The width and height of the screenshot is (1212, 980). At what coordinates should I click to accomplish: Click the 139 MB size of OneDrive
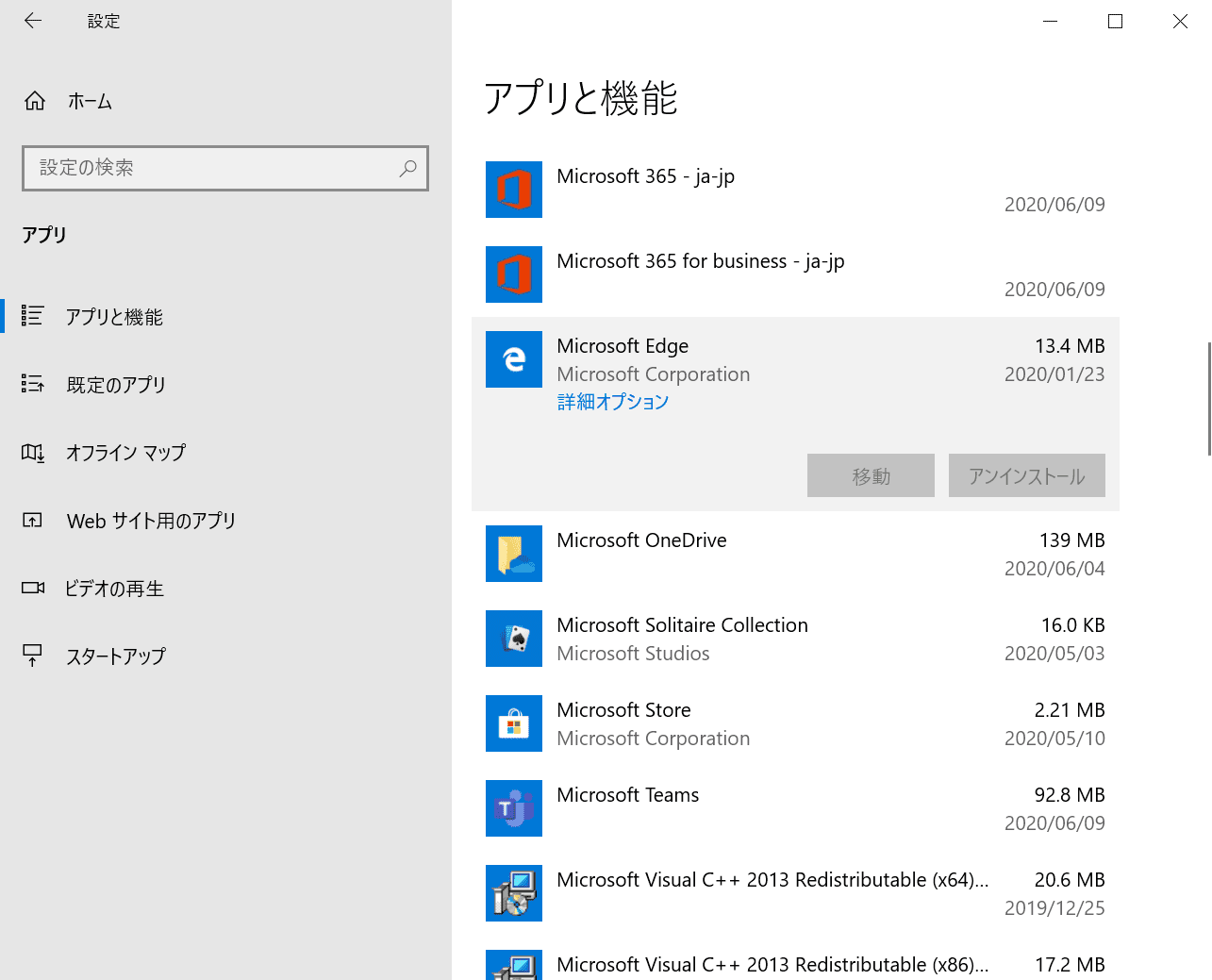(1072, 540)
